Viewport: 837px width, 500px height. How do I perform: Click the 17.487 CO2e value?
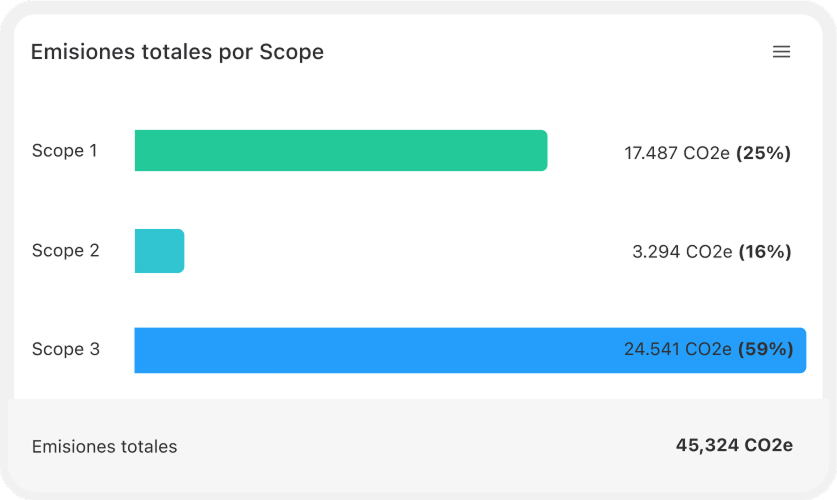click(x=677, y=153)
